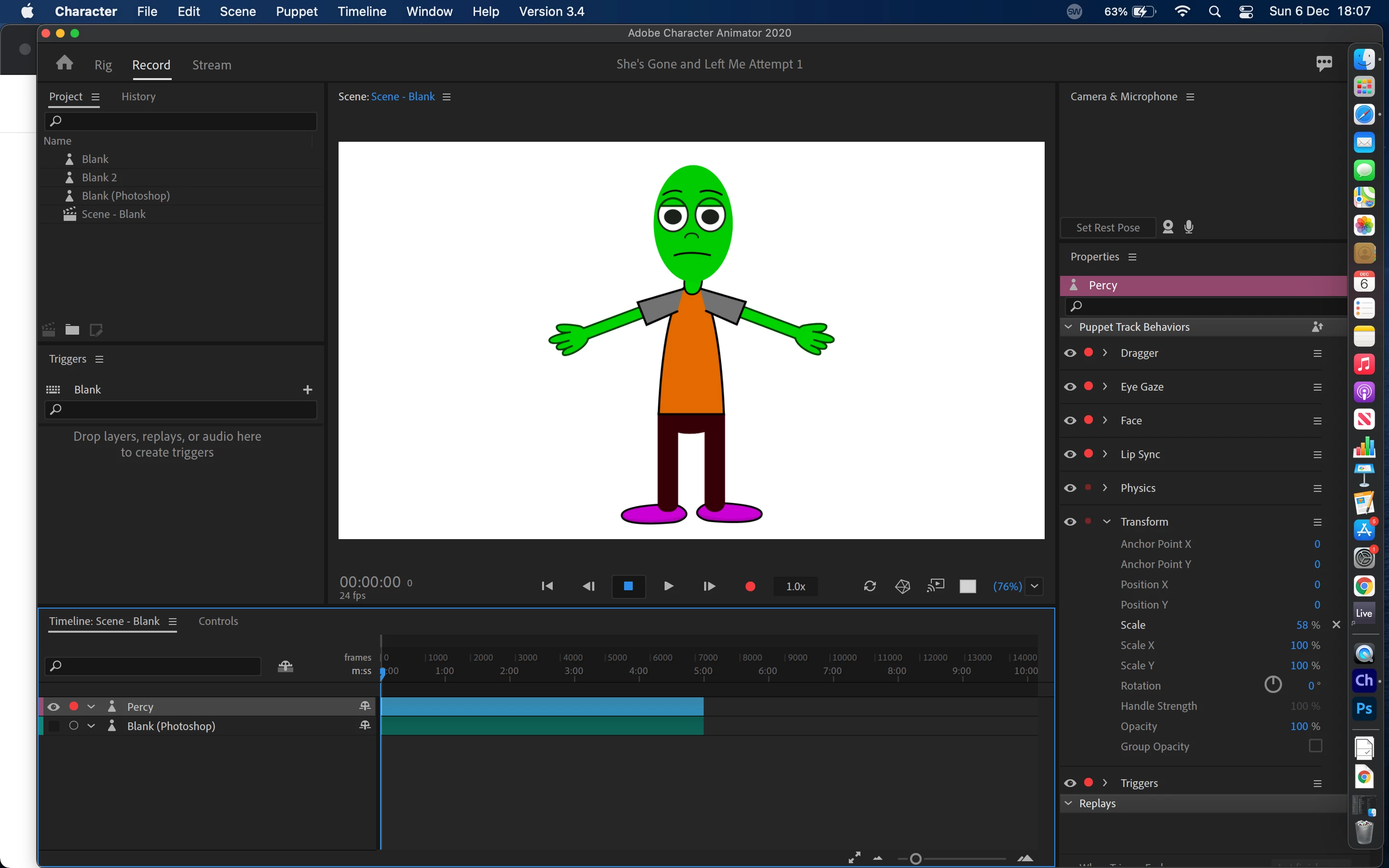Adjust the timeline zoom slider

coord(915,859)
